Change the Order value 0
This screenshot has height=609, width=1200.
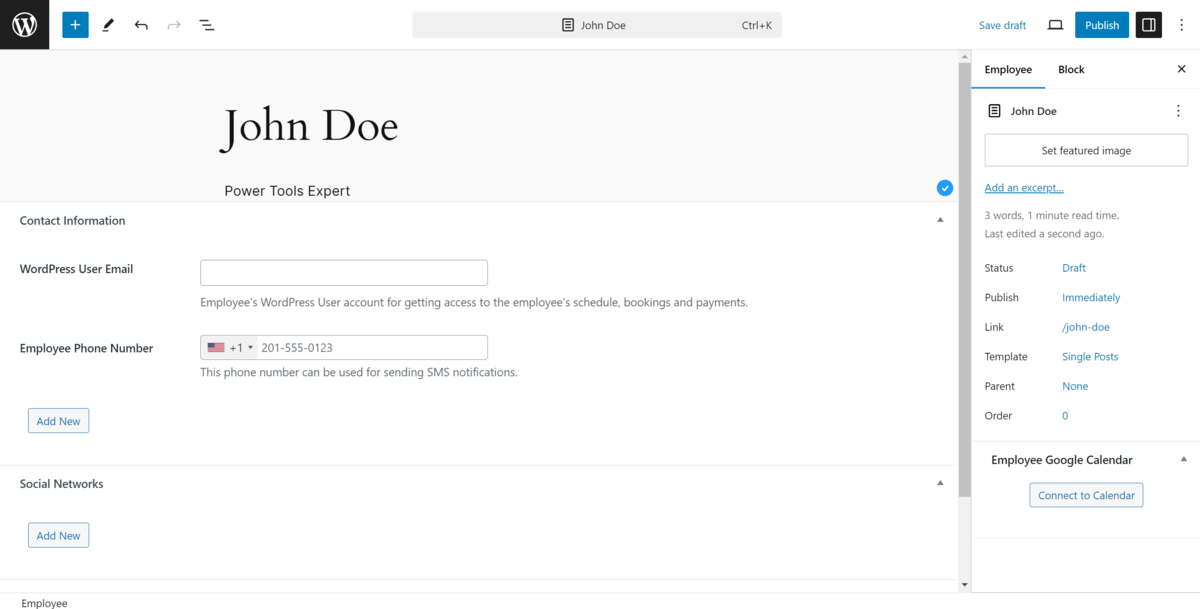coord(1065,415)
